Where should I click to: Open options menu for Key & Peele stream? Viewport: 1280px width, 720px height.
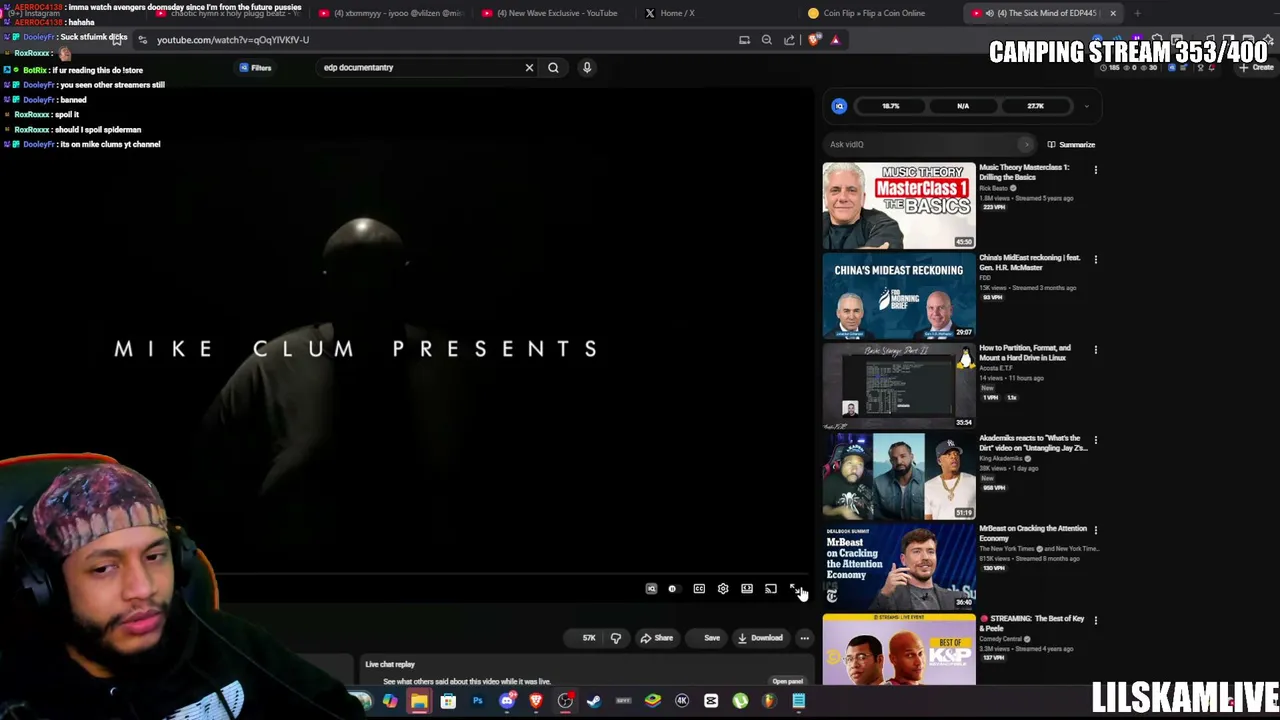click(x=1096, y=620)
